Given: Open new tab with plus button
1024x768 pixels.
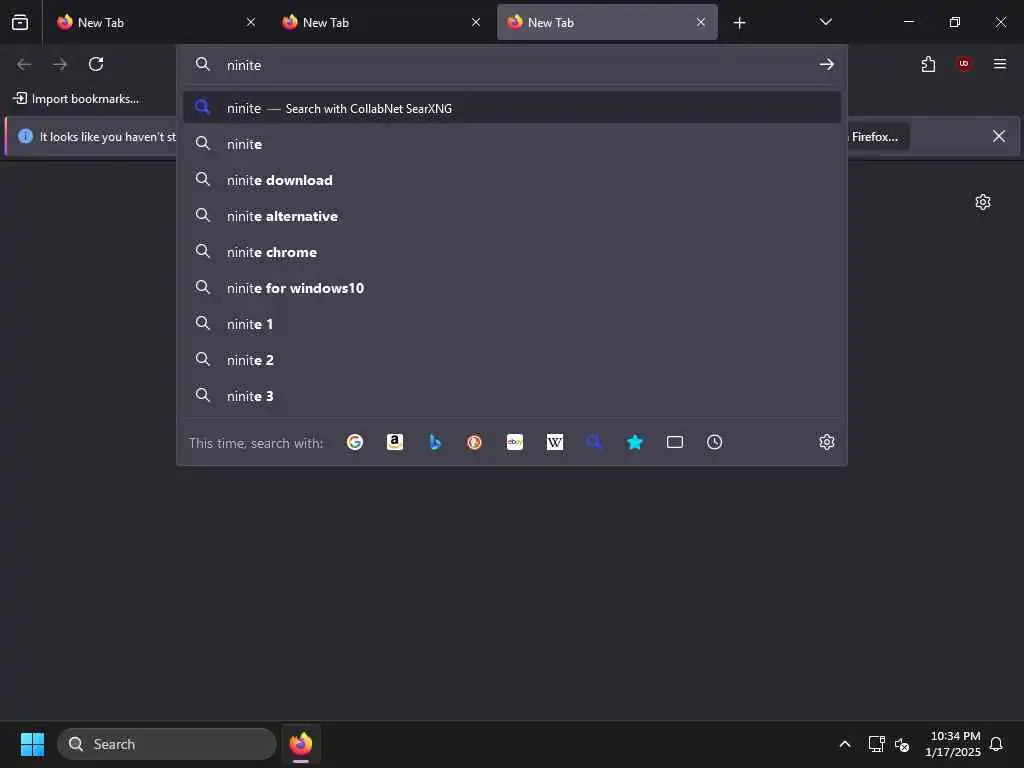Looking at the screenshot, I should [739, 23].
